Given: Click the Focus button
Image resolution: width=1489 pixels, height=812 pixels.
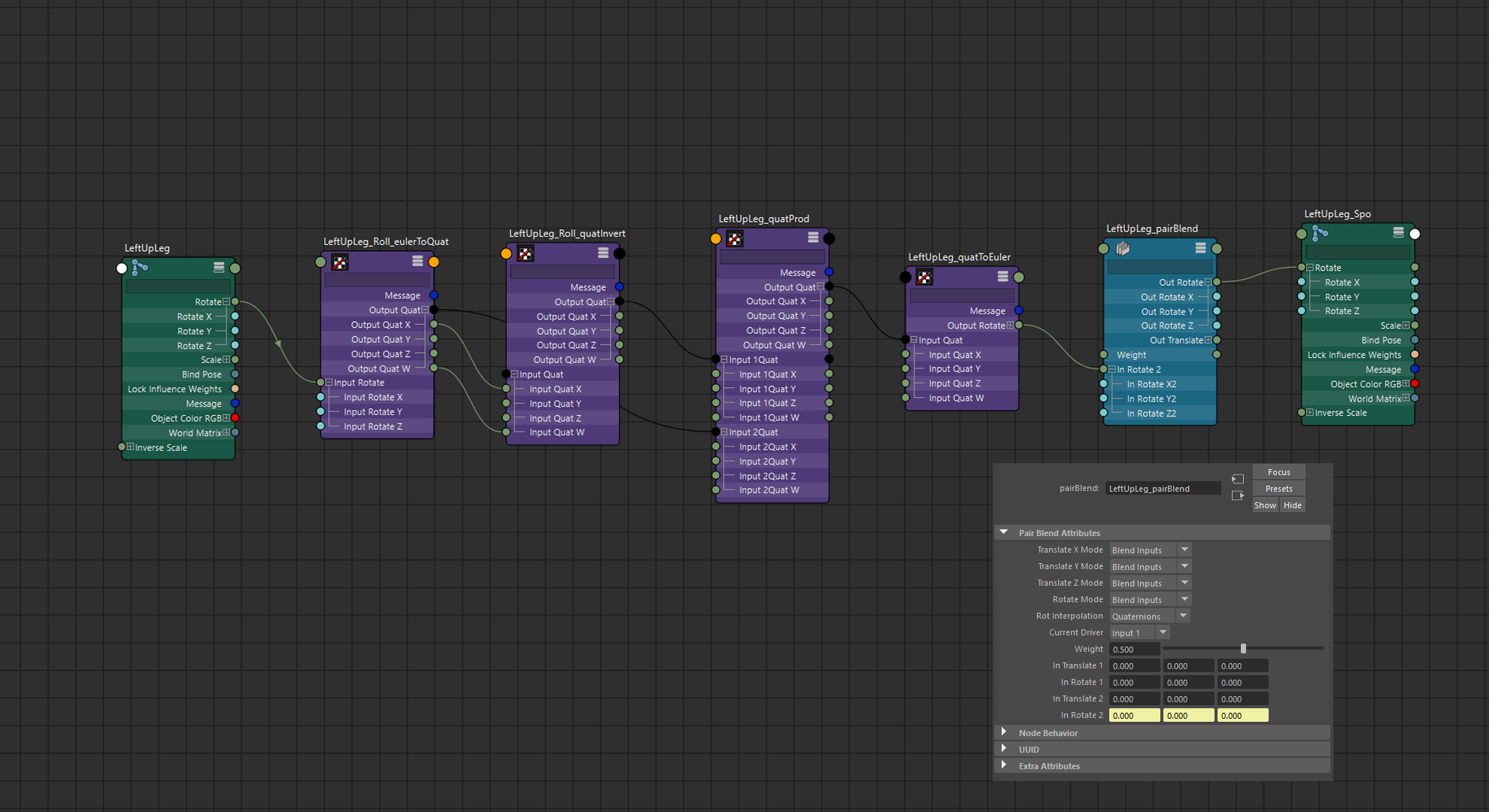Looking at the screenshot, I should click(1278, 472).
